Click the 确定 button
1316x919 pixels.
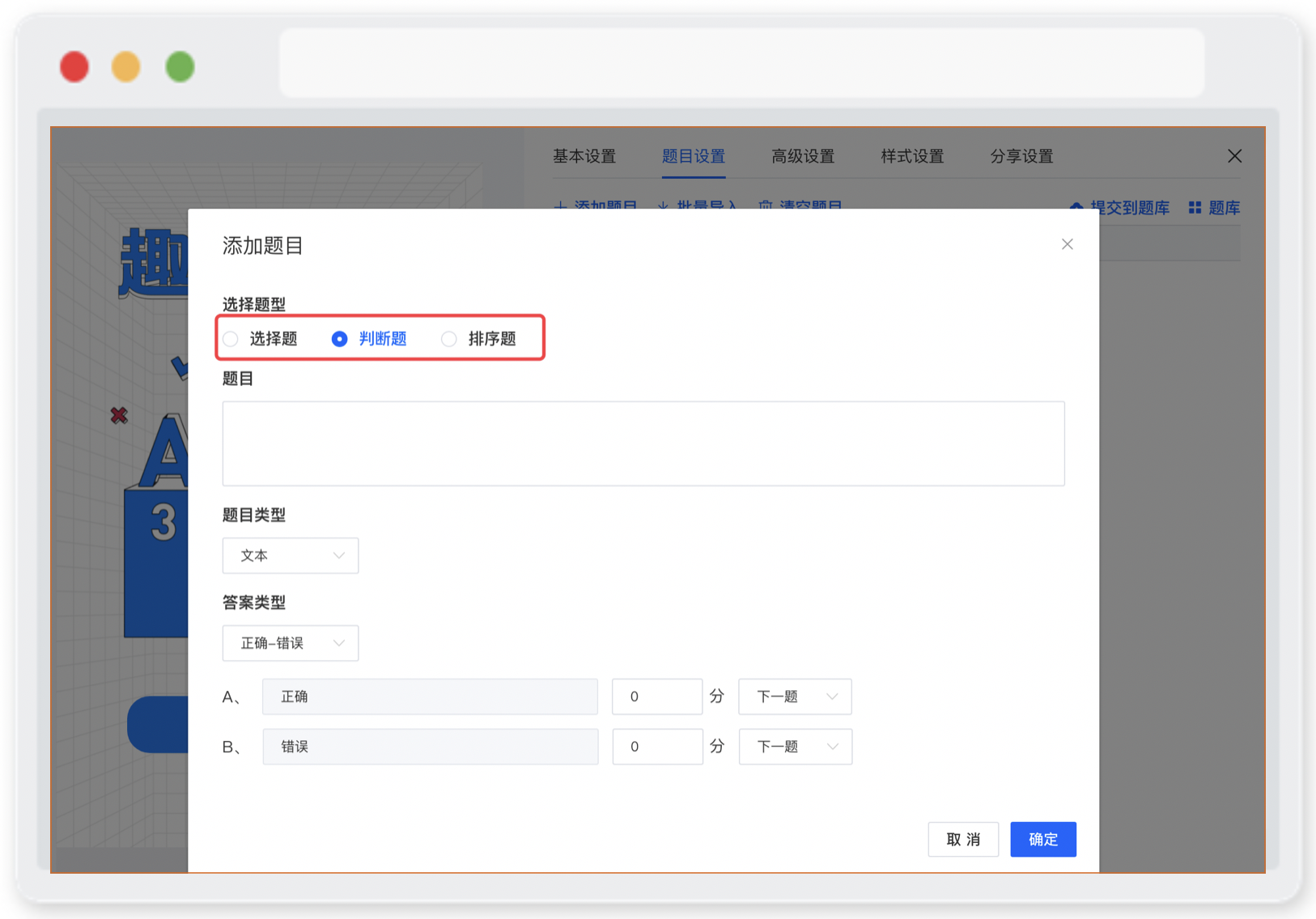(x=1043, y=840)
